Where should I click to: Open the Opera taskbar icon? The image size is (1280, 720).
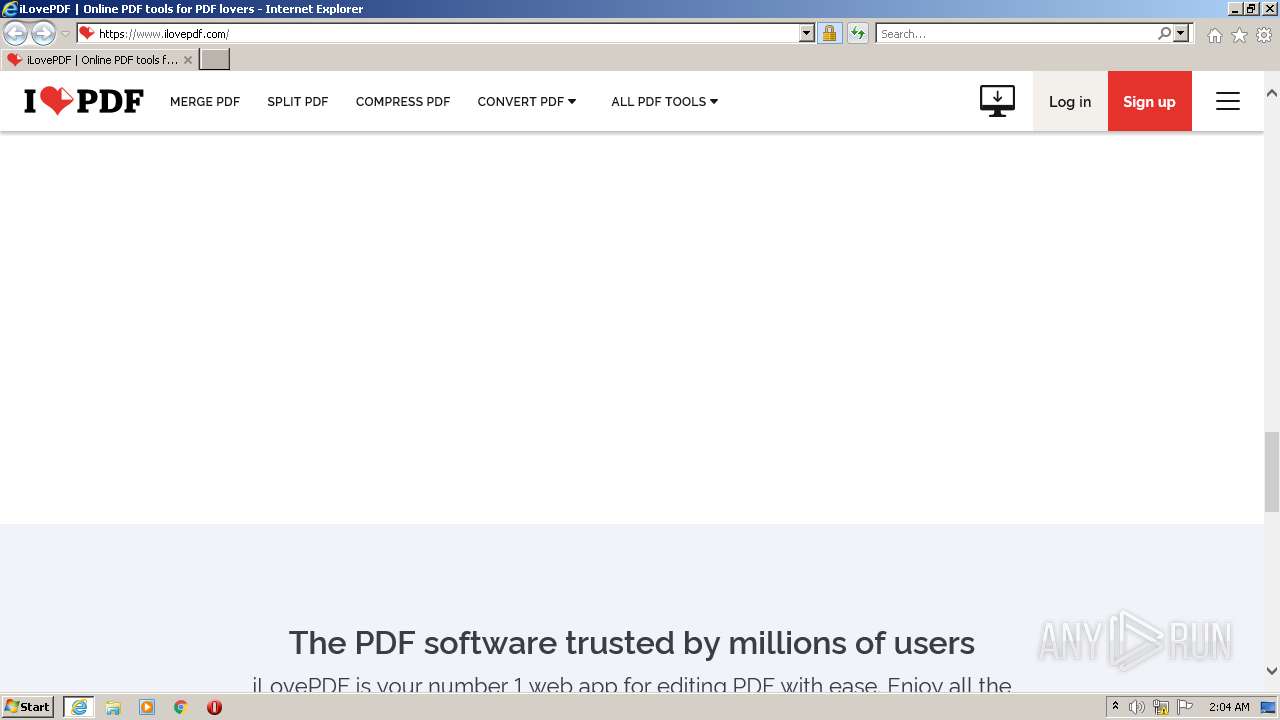click(x=214, y=707)
